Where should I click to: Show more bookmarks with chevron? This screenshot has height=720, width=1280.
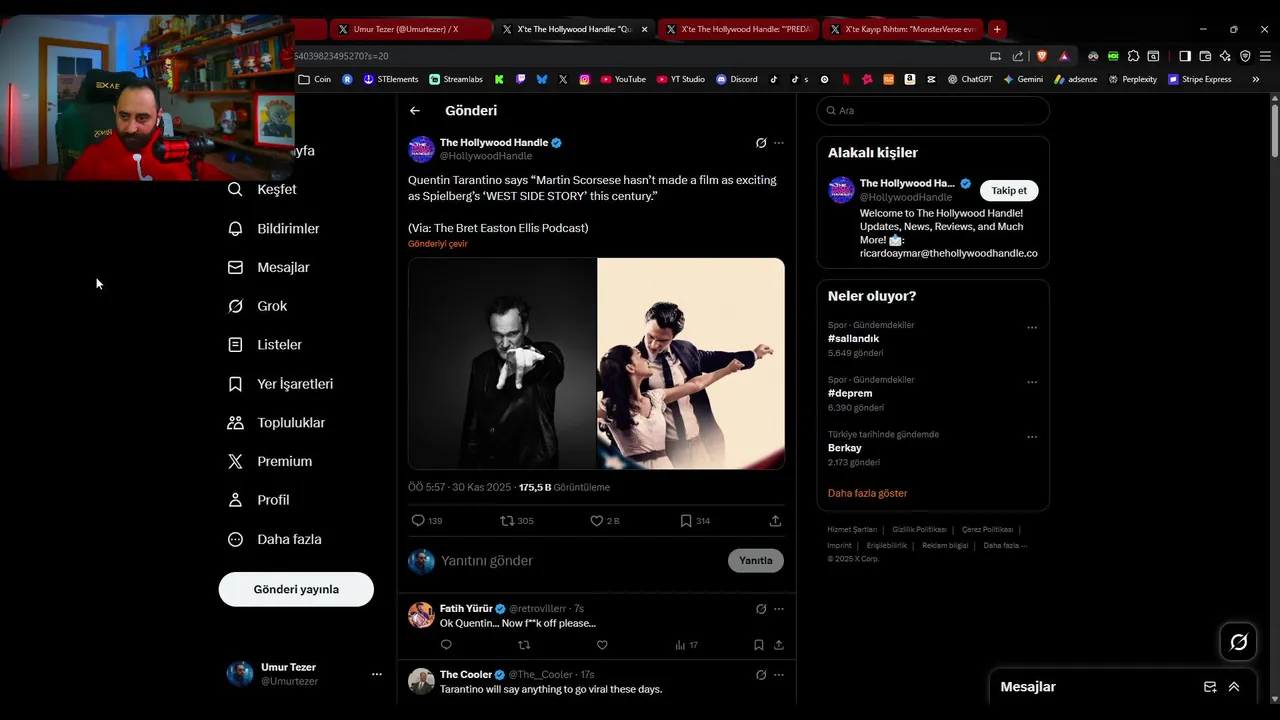(x=1256, y=79)
